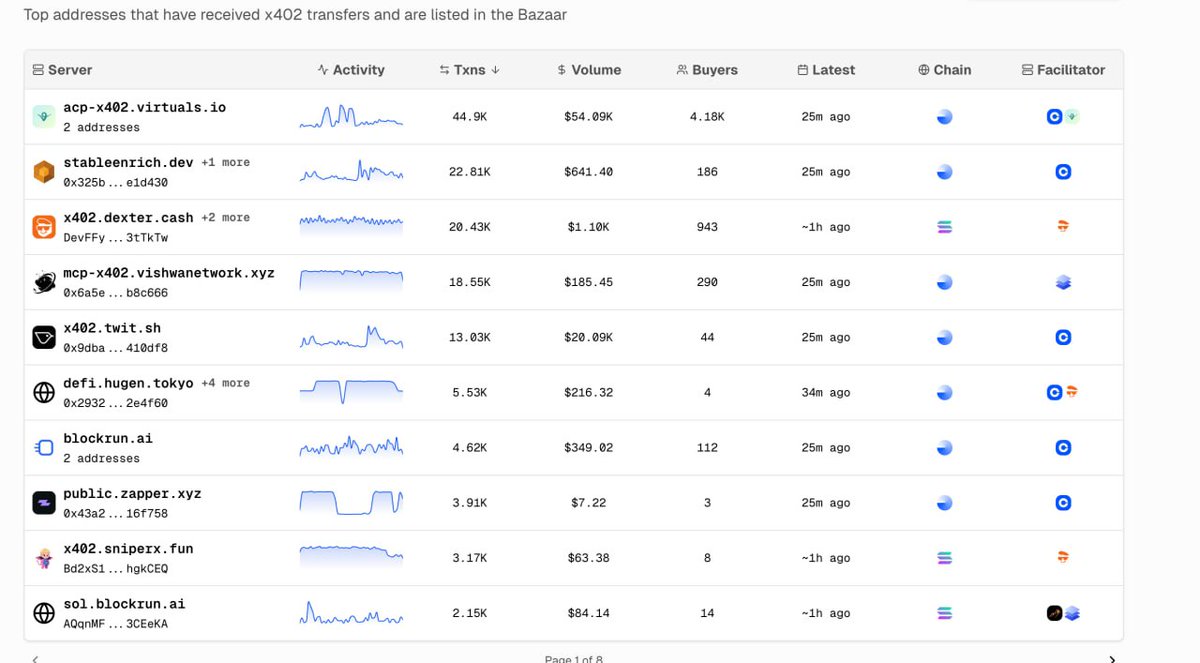Screen dimensions: 1200x663
Task: Click the 2.15K transactions value
Action: (x=469, y=613)
